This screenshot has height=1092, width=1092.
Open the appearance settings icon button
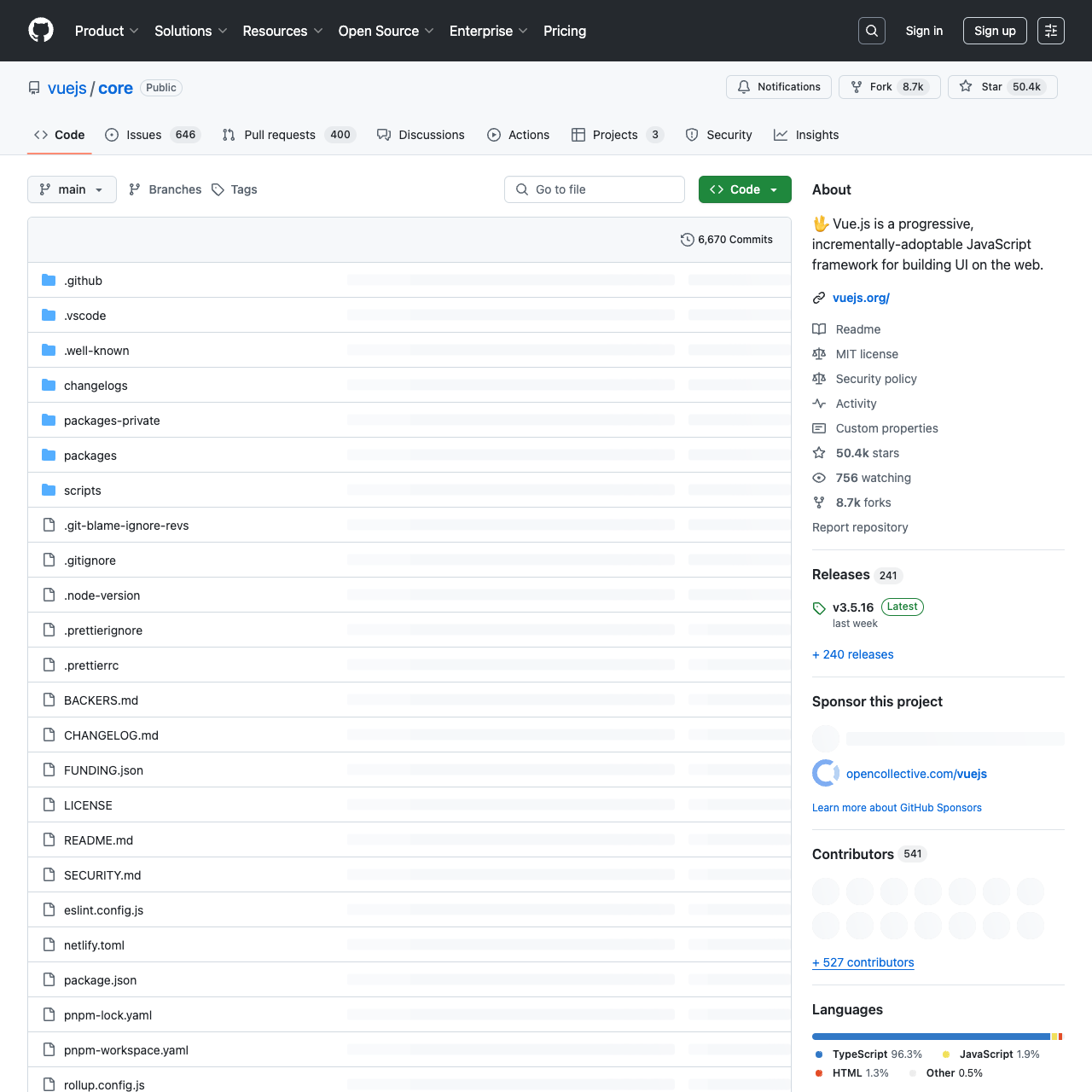click(1051, 31)
